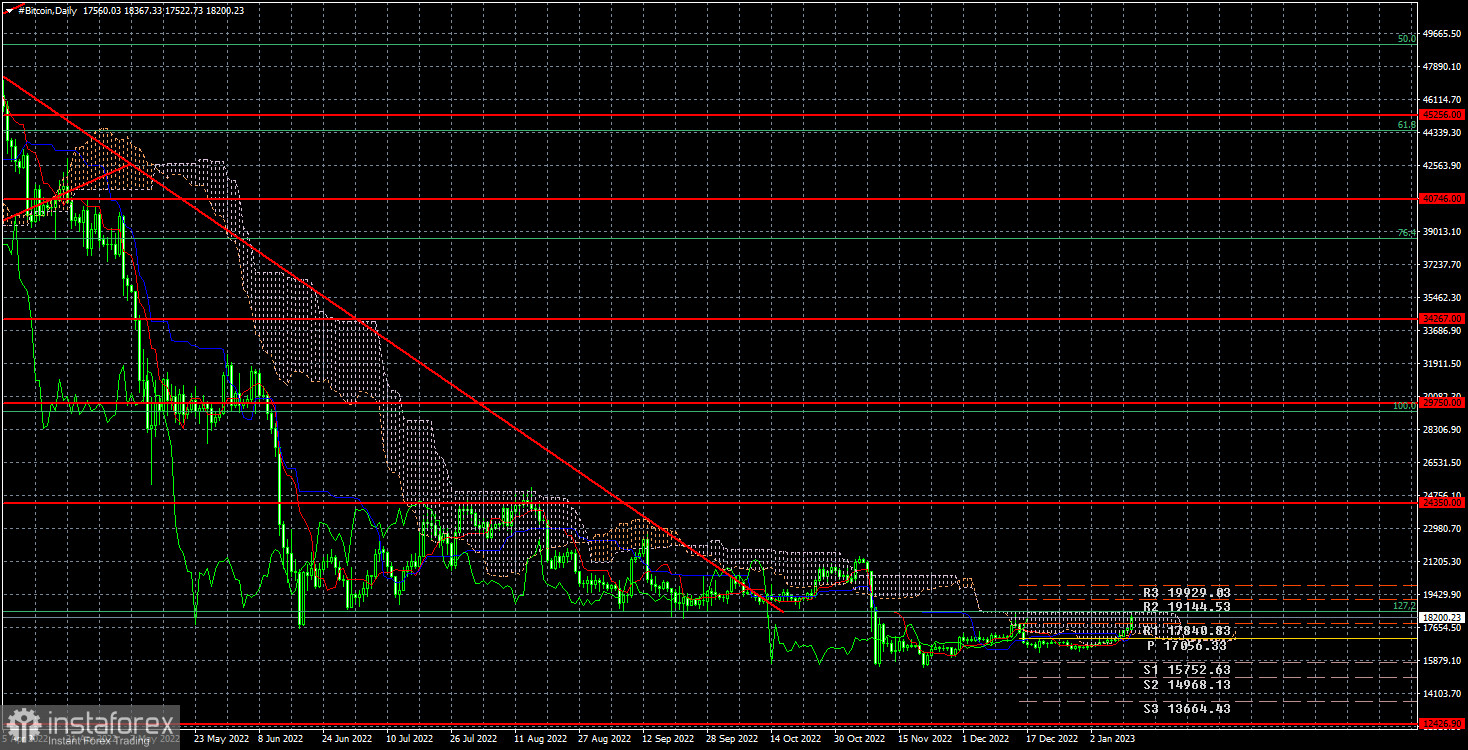Click the 10 Jul 2022 date label
The image size is (1468, 750).
(x=410, y=739)
